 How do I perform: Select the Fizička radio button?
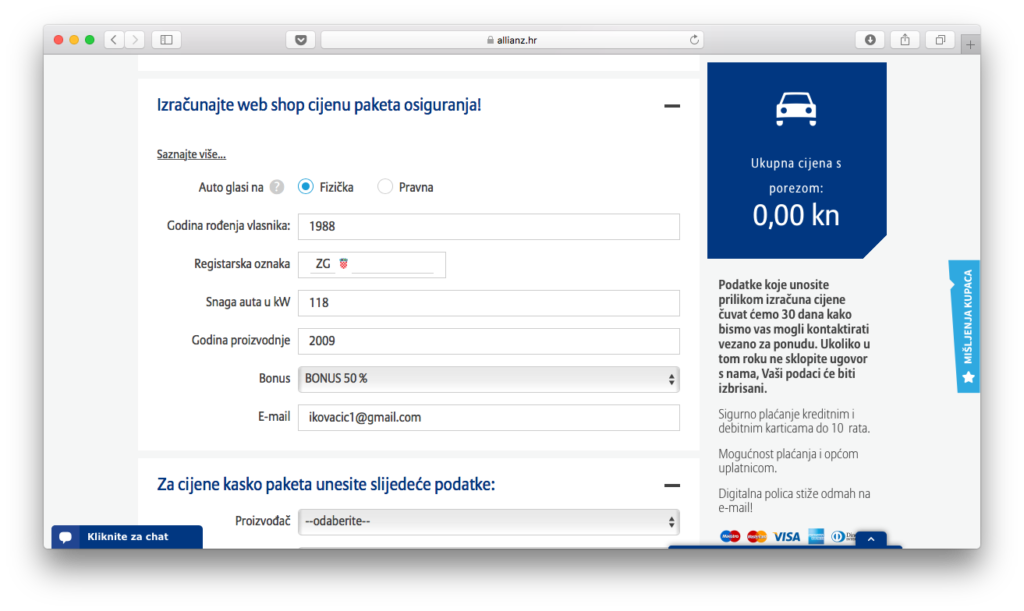click(306, 187)
